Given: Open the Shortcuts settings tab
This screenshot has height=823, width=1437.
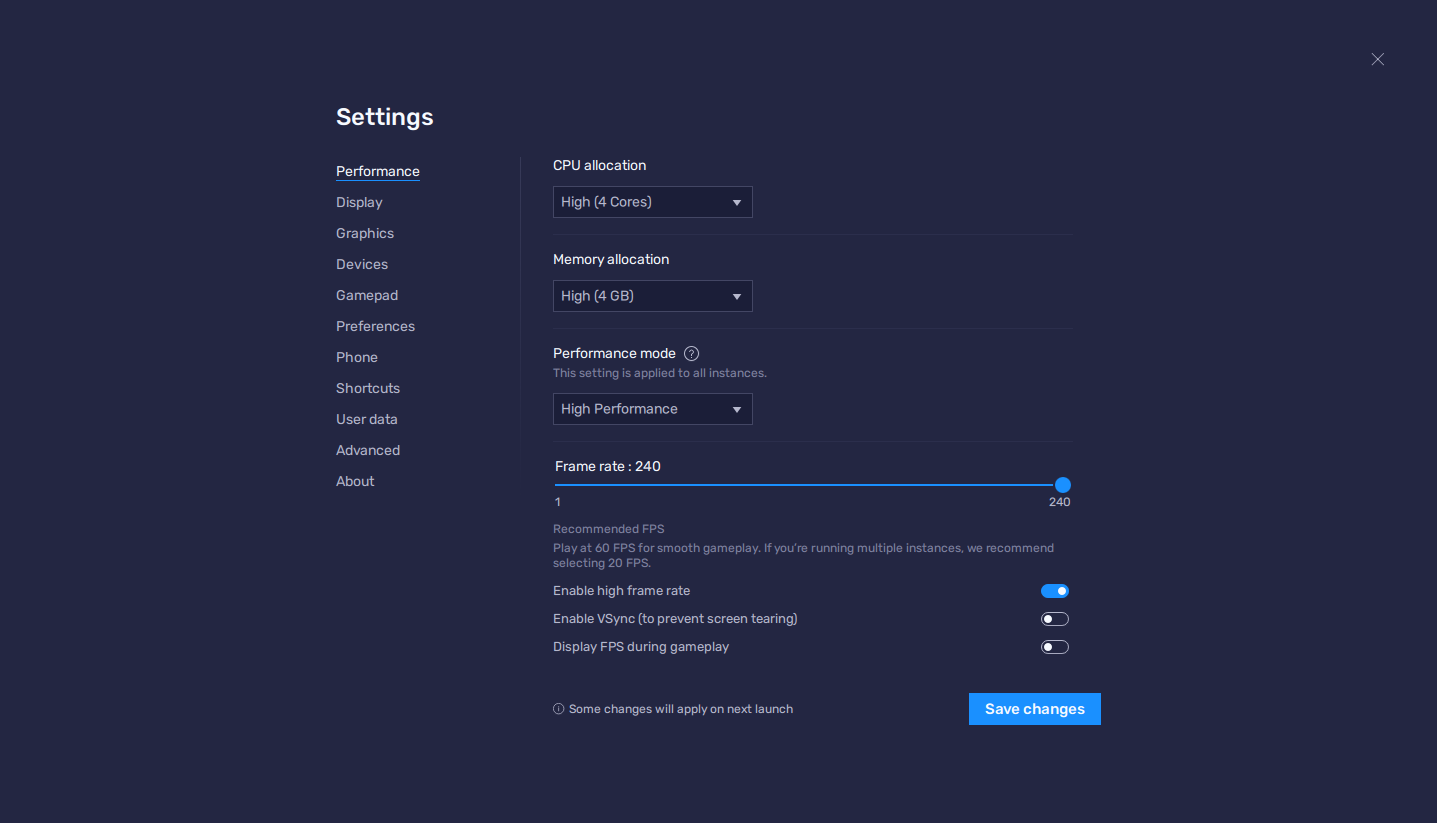Looking at the screenshot, I should [x=368, y=388].
